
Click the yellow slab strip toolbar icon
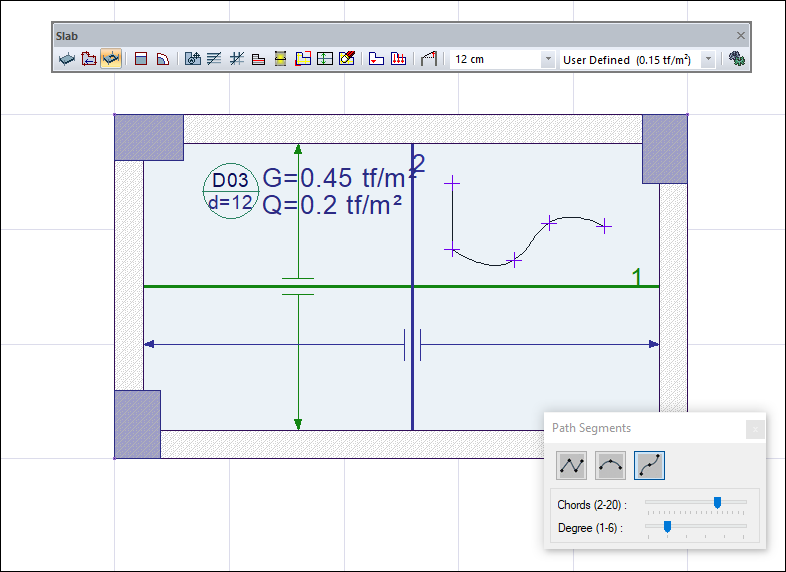pyautogui.click(x=281, y=60)
